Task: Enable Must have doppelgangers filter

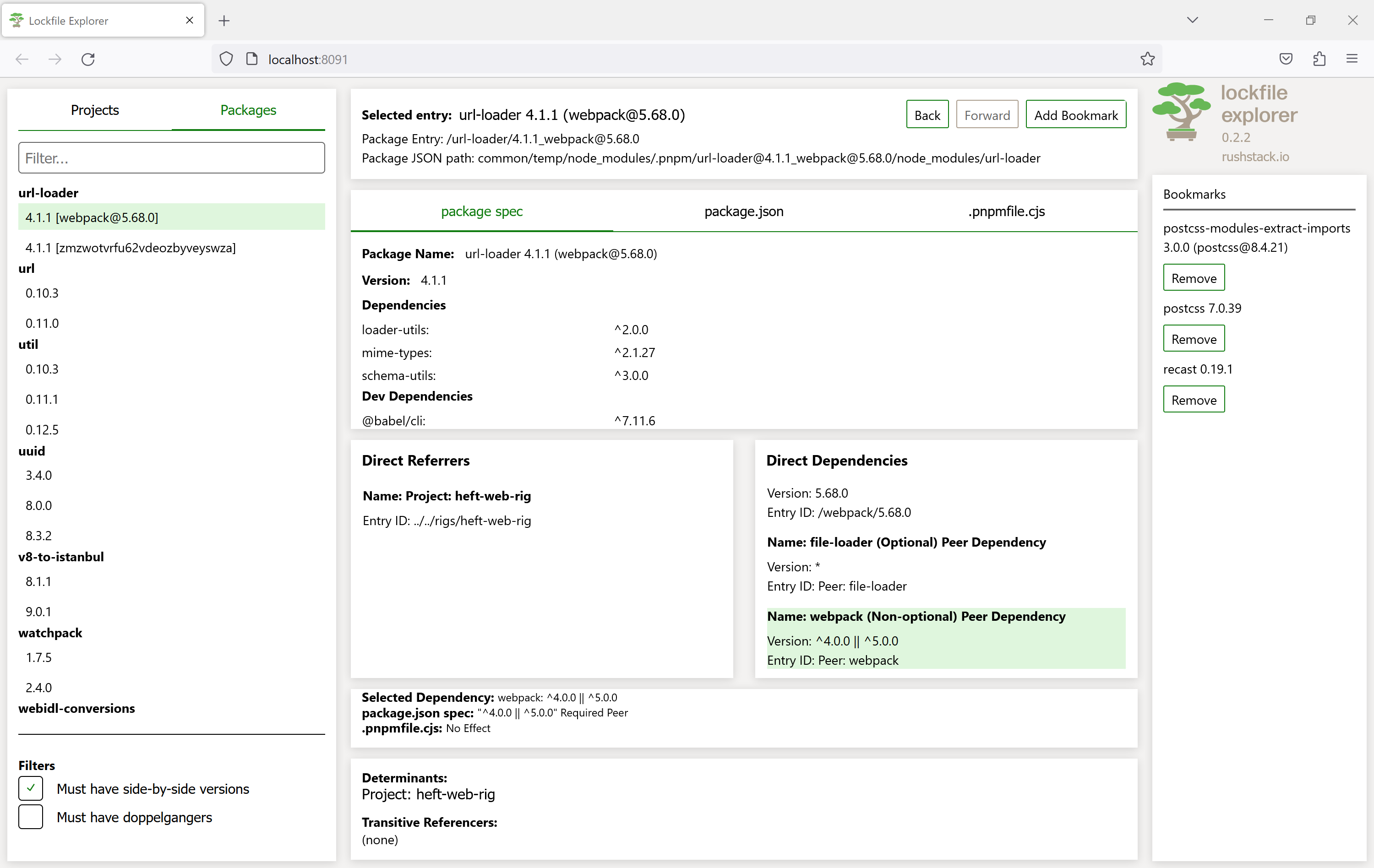Action: [31, 817]
